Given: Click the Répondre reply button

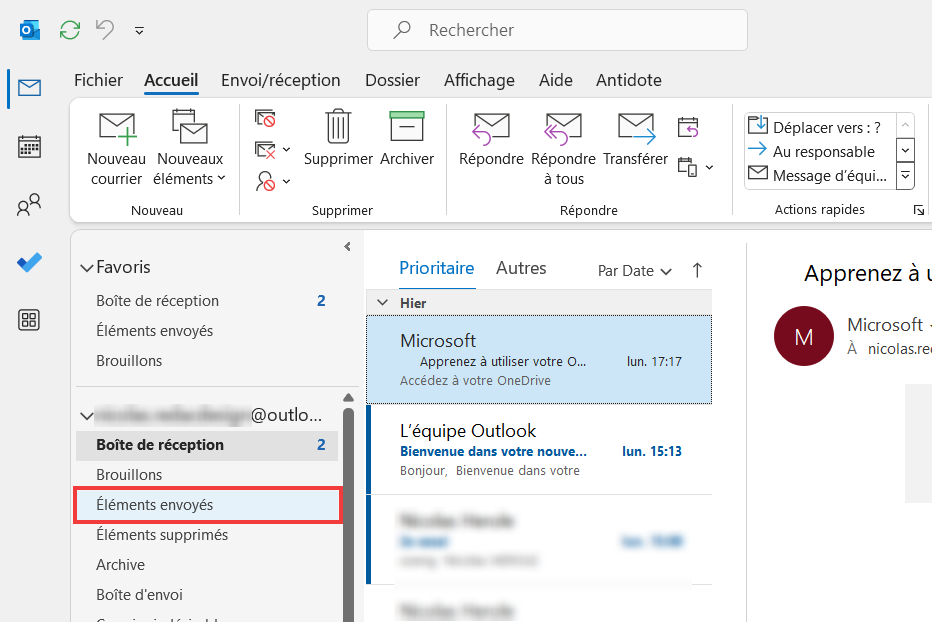Looking at the screenshot, I should click(x=491, y=139).
